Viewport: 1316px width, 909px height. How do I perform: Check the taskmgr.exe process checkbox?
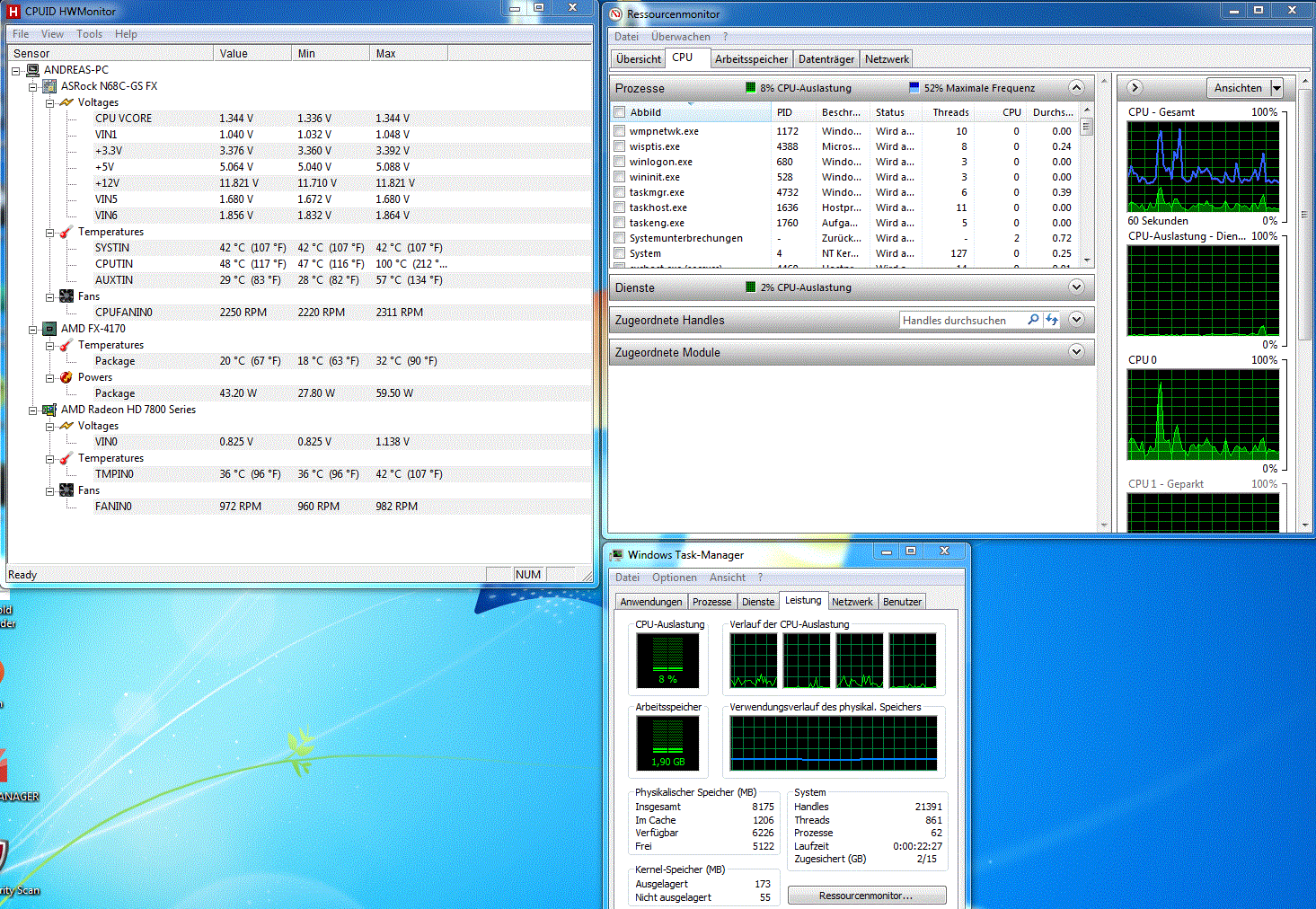point(620,192)
